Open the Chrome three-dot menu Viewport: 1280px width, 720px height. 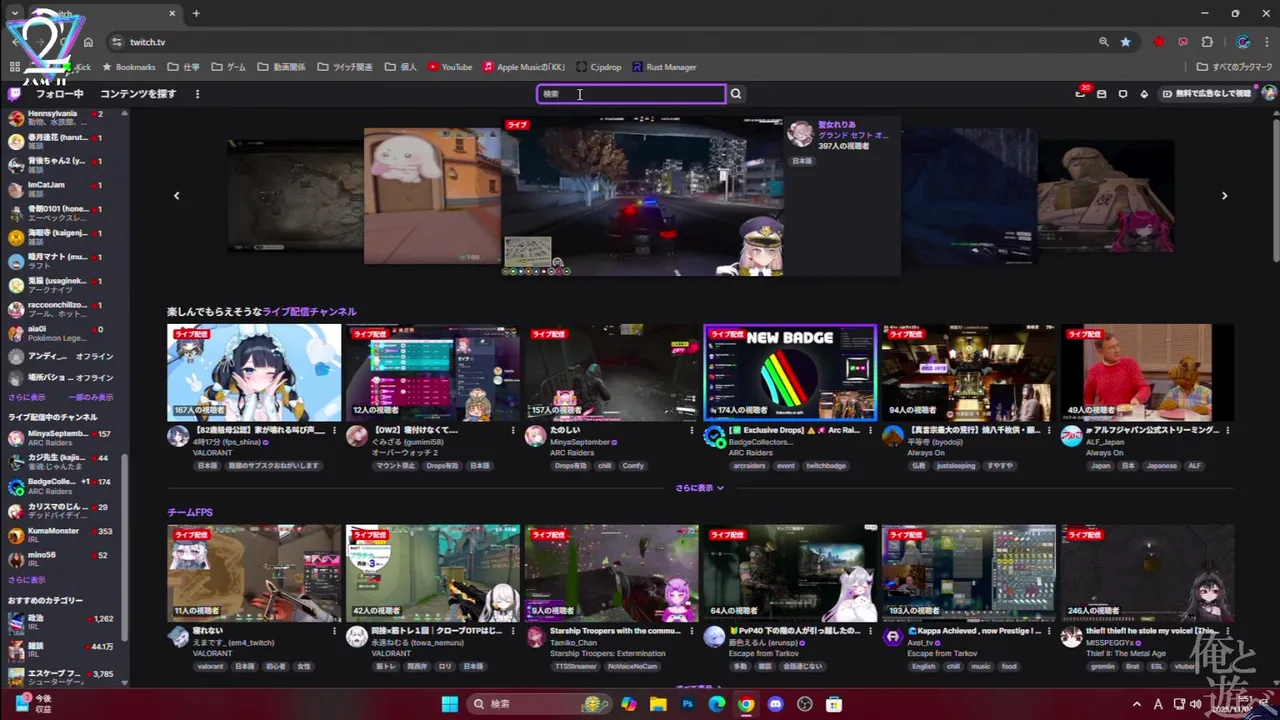point(1269,42)
